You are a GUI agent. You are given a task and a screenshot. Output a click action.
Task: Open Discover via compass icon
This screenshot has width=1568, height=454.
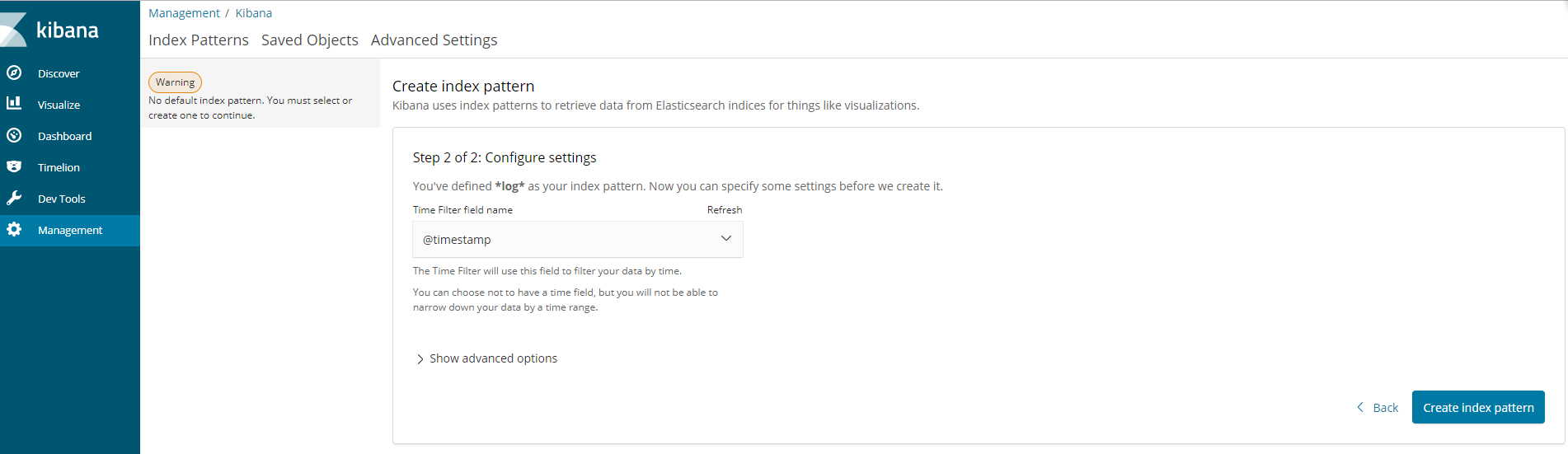(x=14, y=73)
